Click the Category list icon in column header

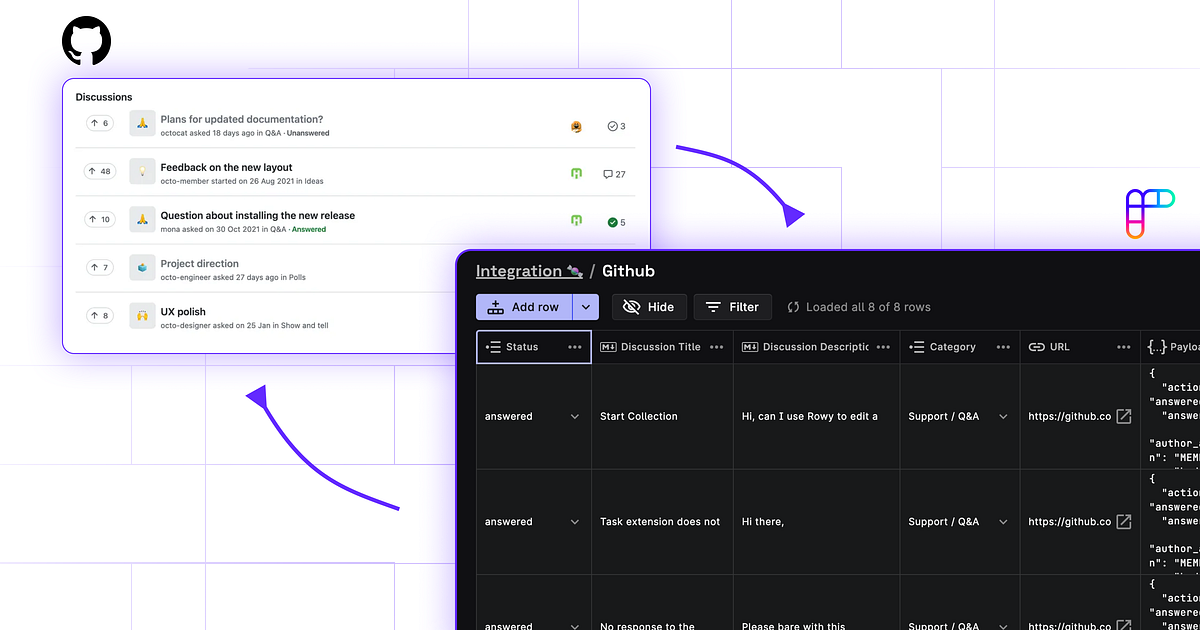(915, 346)
